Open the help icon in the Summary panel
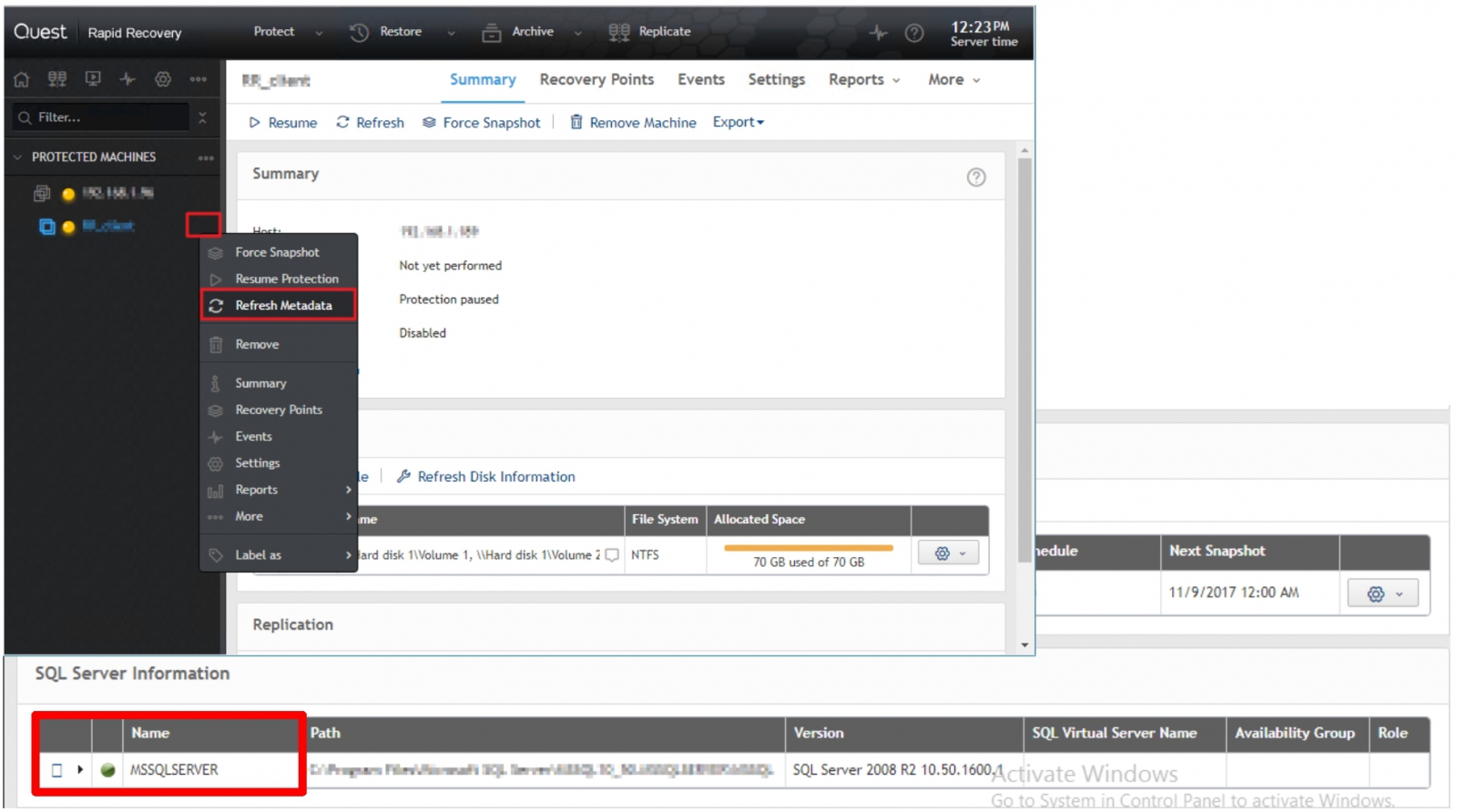1457x812 pixels. [x=976, y=178]
